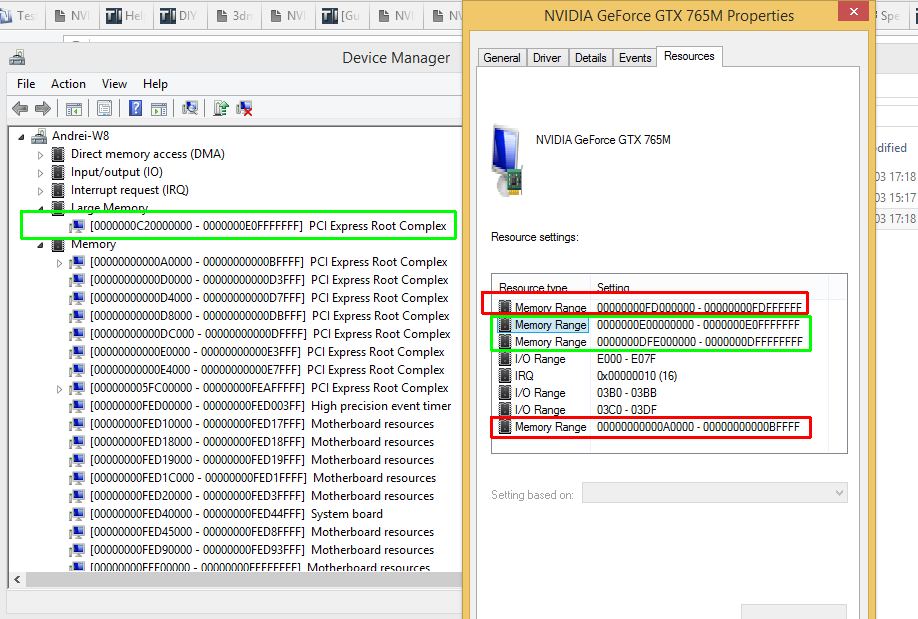
Task: Click the chip icon beside Direct memory access (DMA)
Action: (x=58, y=154)
